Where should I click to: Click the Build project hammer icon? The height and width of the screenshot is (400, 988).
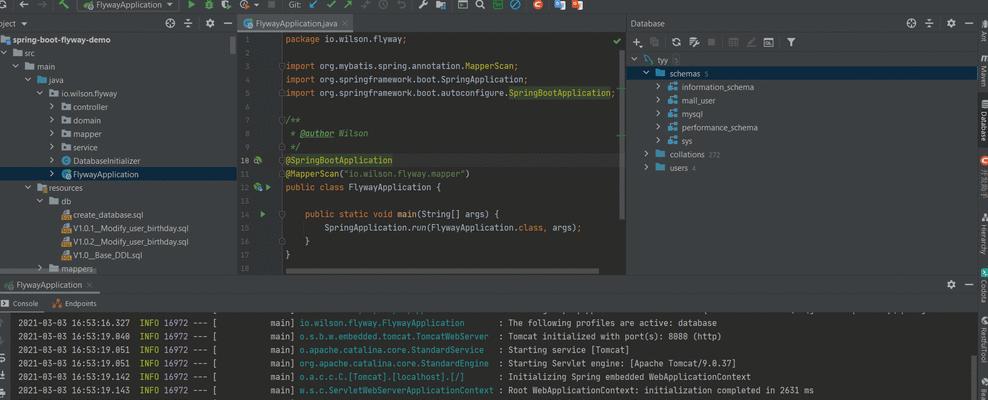click(64, 4)
